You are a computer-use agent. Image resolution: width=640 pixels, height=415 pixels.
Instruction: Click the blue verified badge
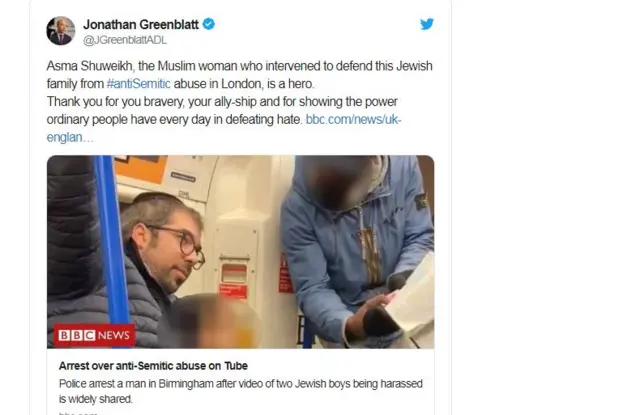[x=209, y=24]
